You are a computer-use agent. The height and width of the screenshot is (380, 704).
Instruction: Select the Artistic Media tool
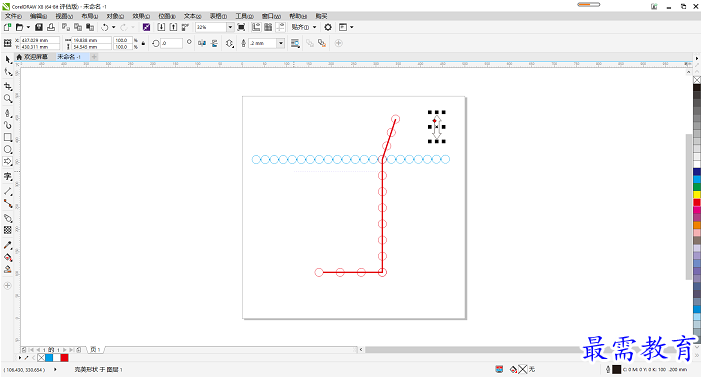pyautogui.click(x=8, y=125)
